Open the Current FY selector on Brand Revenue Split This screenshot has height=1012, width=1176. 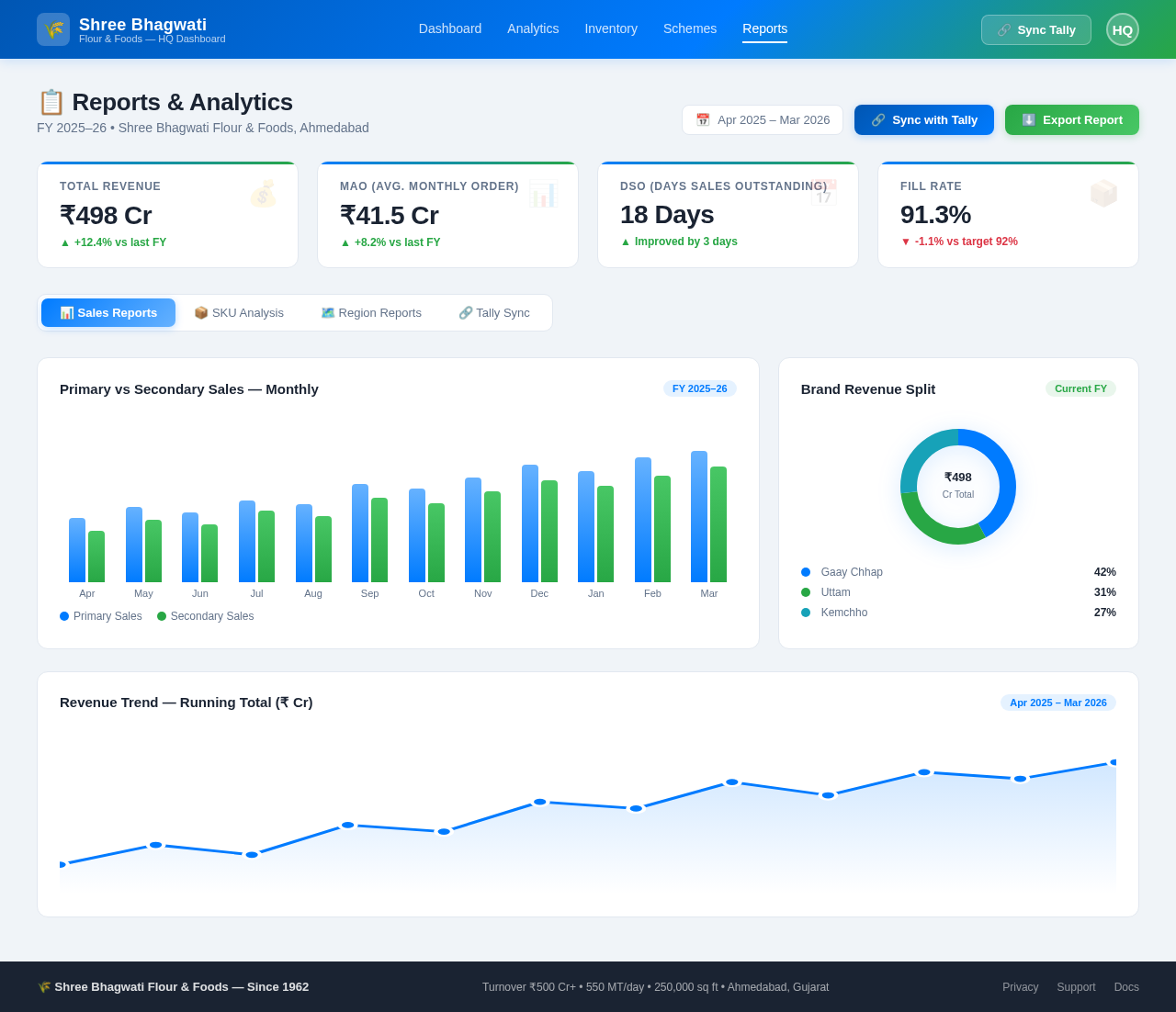tap(1080, 388)
